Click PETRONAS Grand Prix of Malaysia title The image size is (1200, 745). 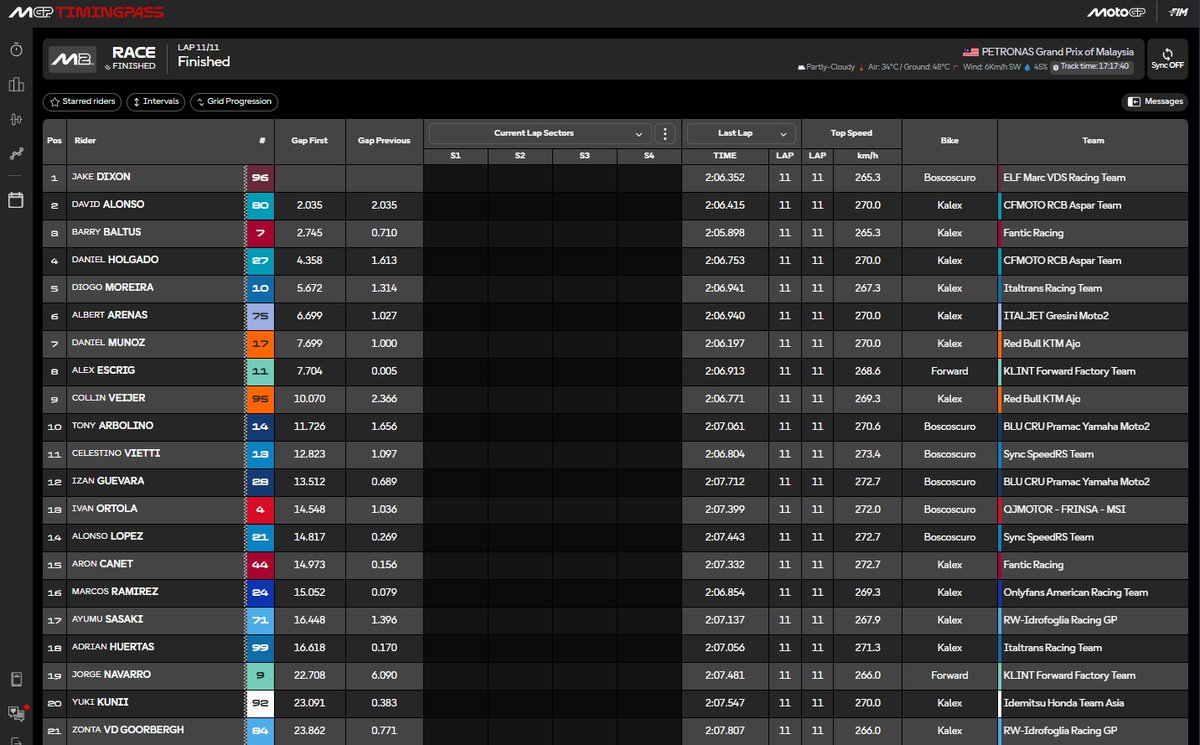[x=1057, y=52]
